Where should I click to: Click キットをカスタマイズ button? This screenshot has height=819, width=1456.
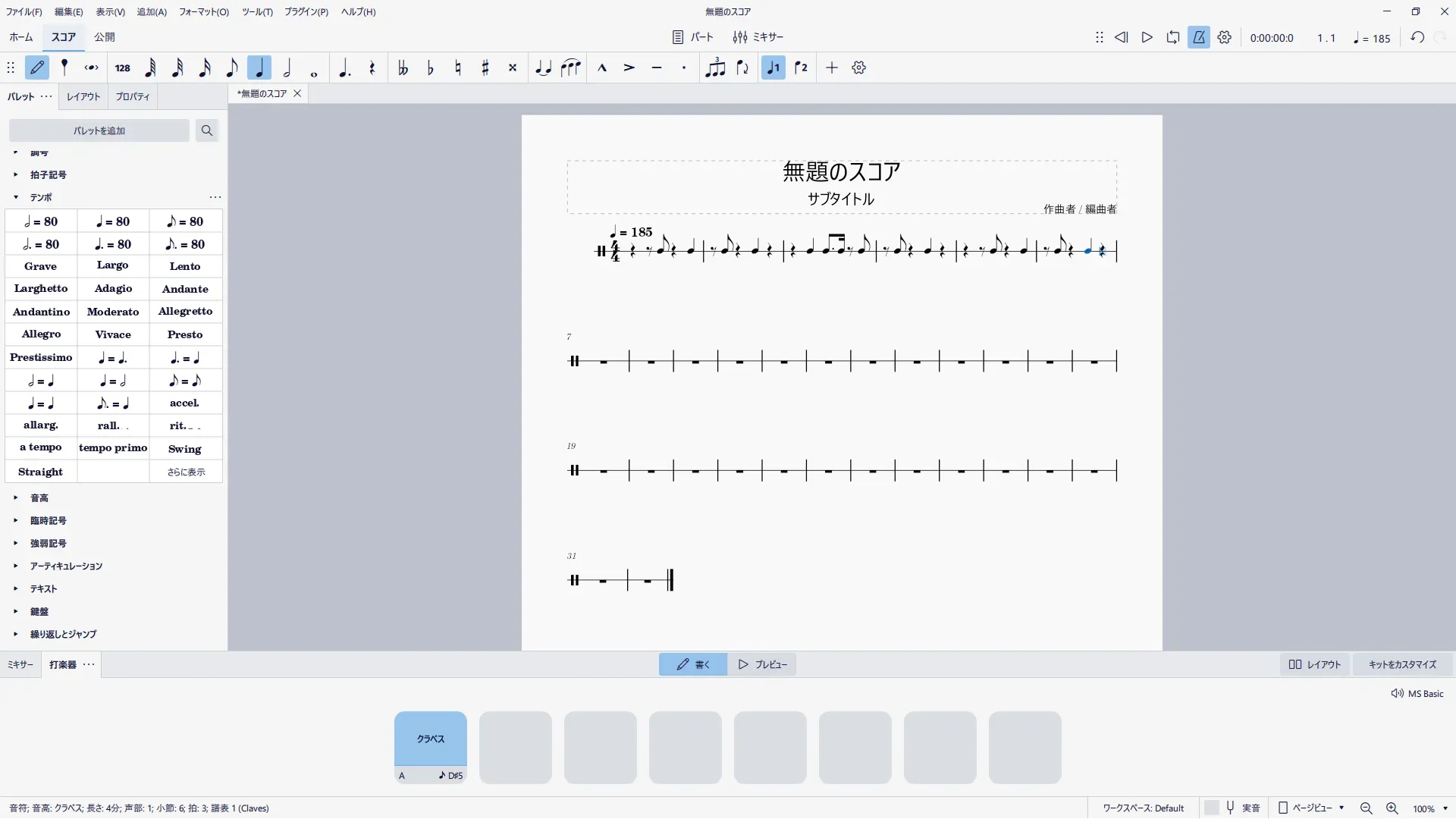(x=1402, y=665)
